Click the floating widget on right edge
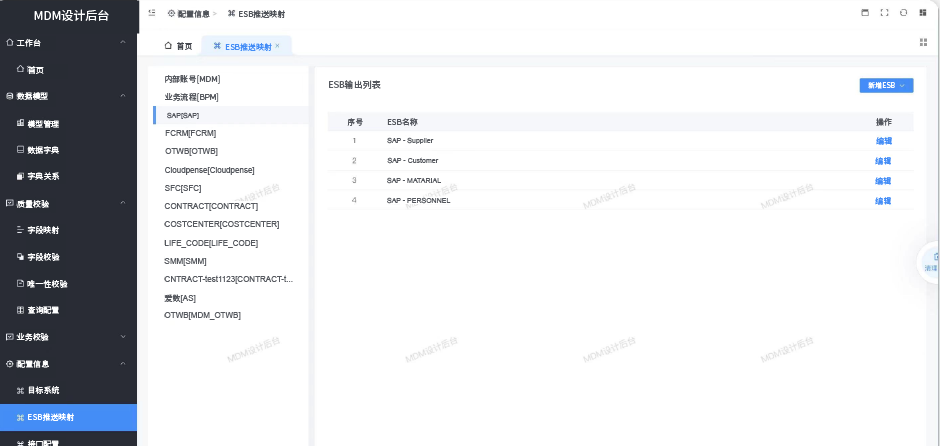This screenshot has width=940, height=446. click(x=931, y=261)
